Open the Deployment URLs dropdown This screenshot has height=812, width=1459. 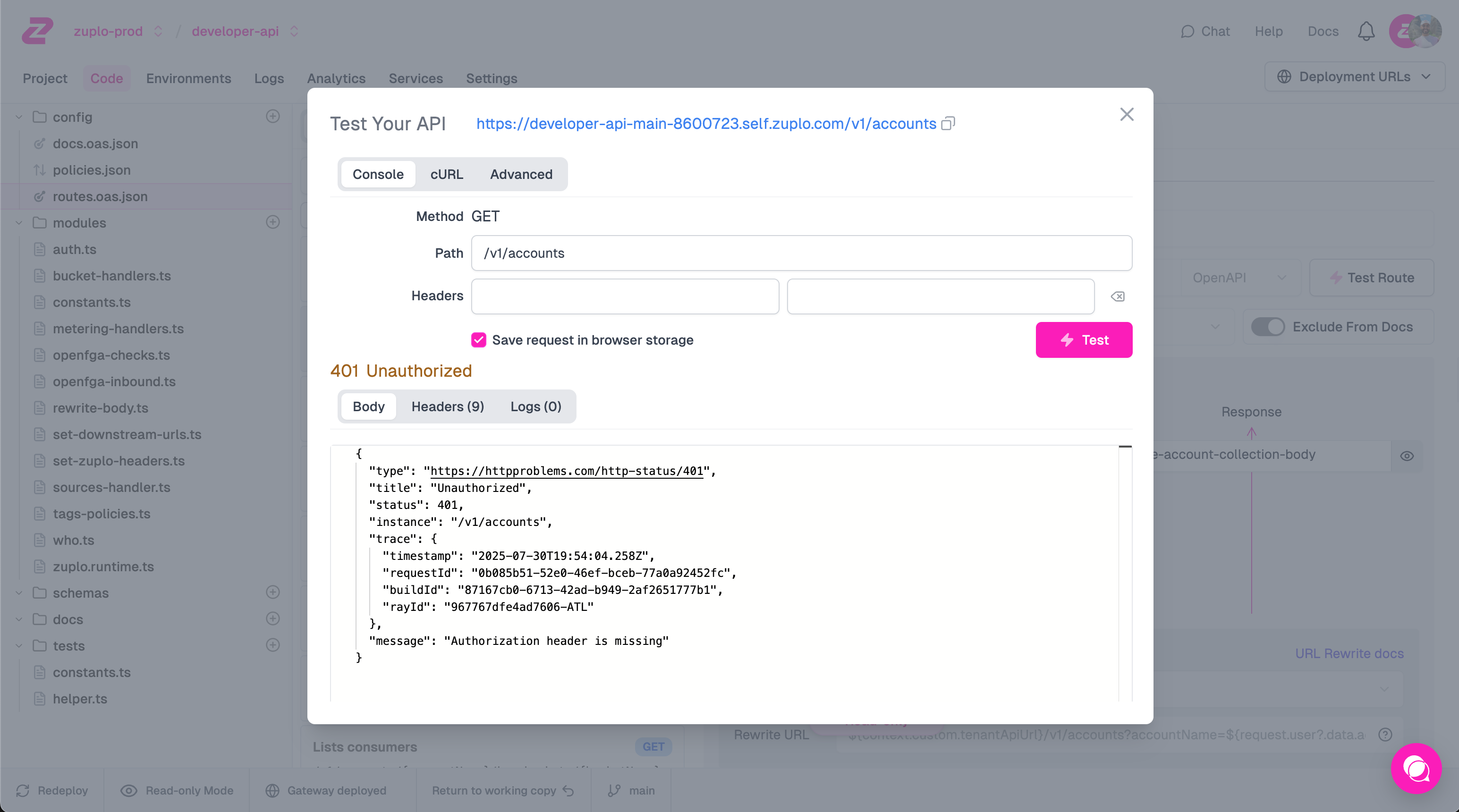[1354, 76]
